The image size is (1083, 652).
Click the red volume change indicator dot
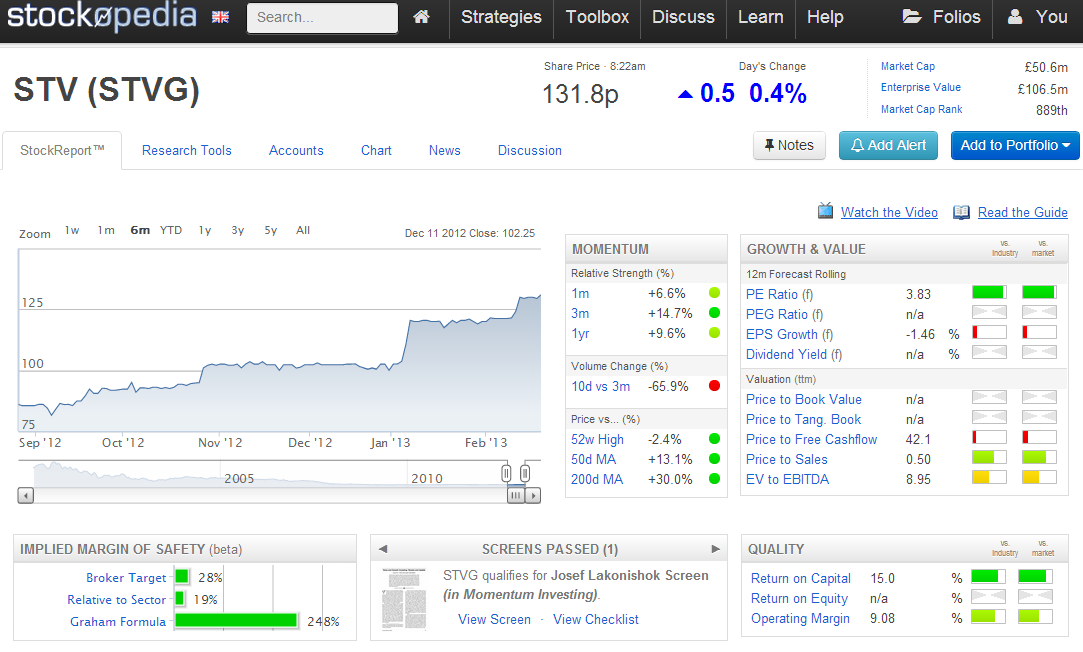(x=714, y=386)
